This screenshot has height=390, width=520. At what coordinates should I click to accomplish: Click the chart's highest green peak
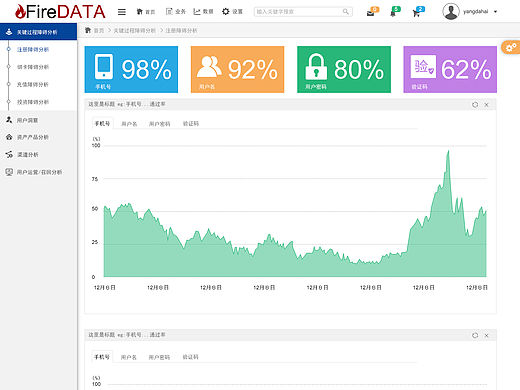pyautogui.click(x=448, y=152)
